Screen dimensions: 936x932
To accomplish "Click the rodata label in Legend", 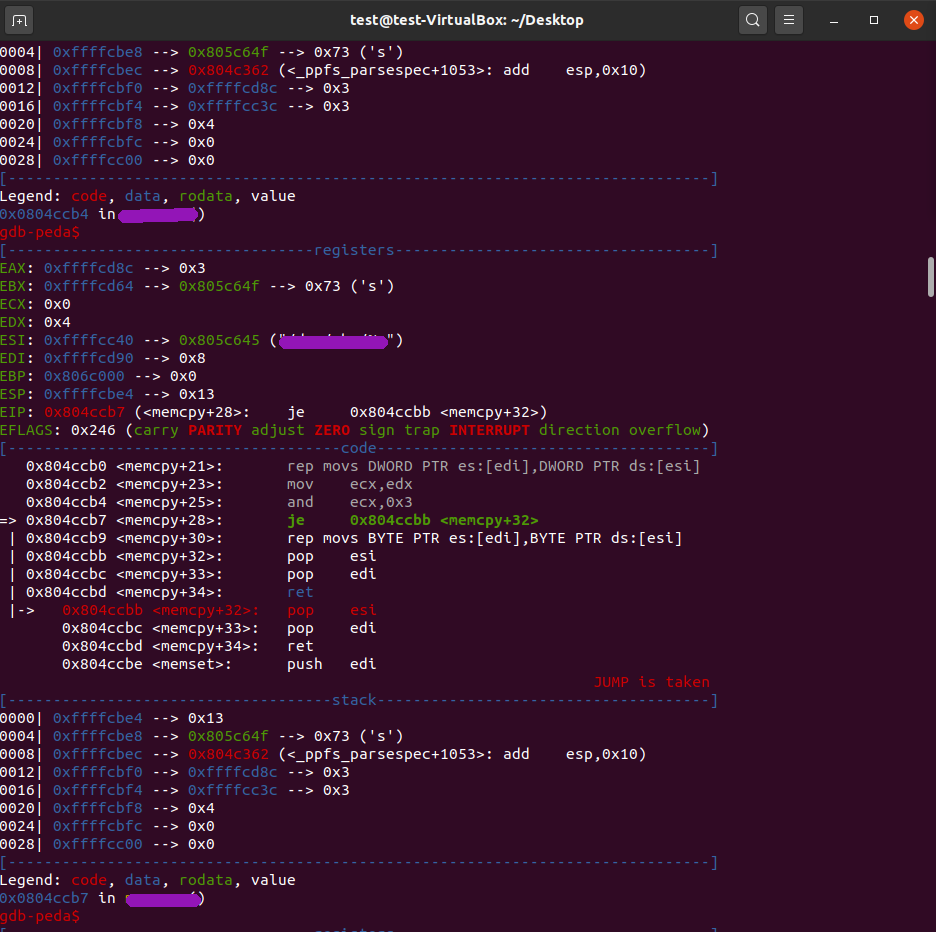I will (205, 879).
